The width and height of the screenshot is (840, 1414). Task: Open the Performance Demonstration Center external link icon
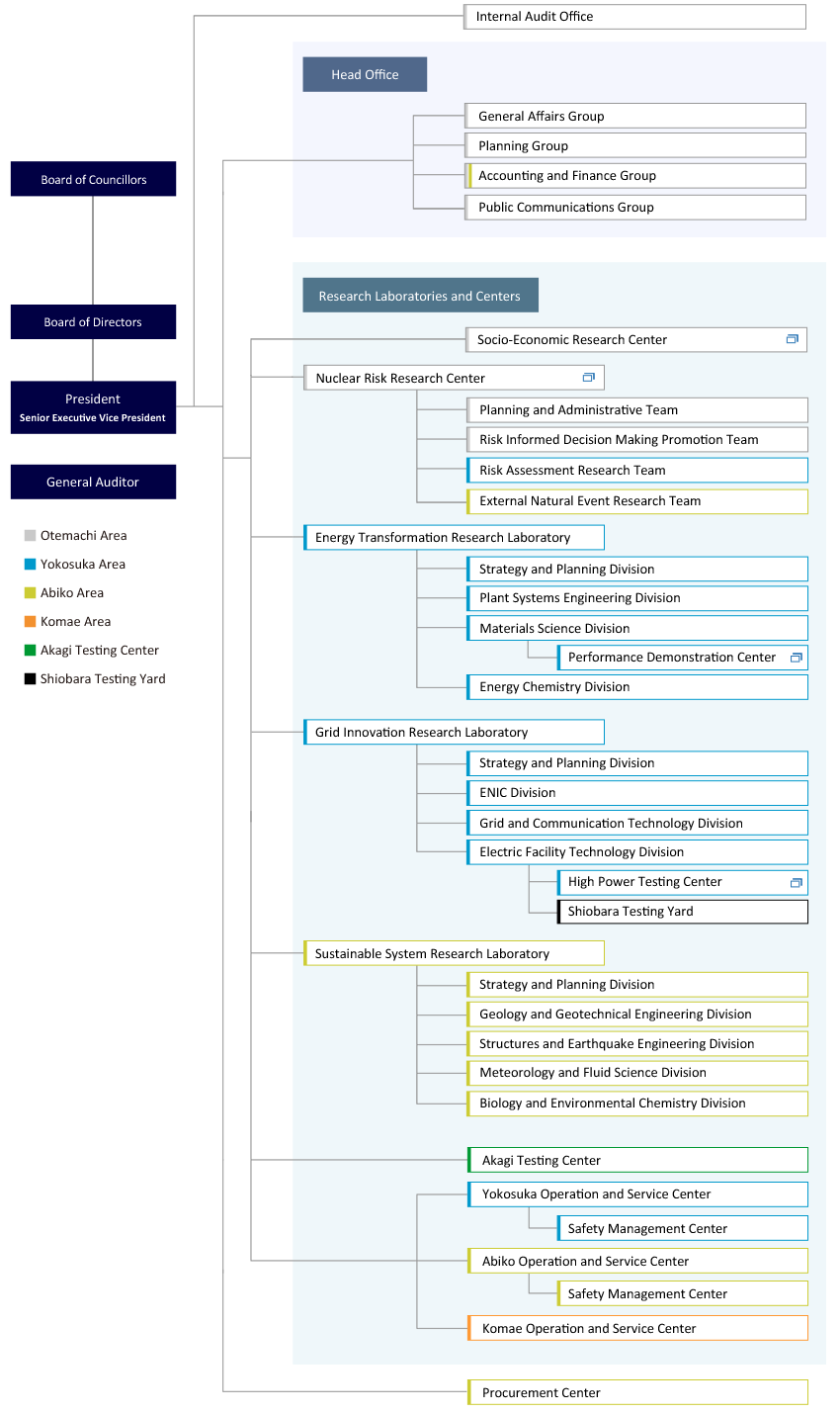point(796,658)
